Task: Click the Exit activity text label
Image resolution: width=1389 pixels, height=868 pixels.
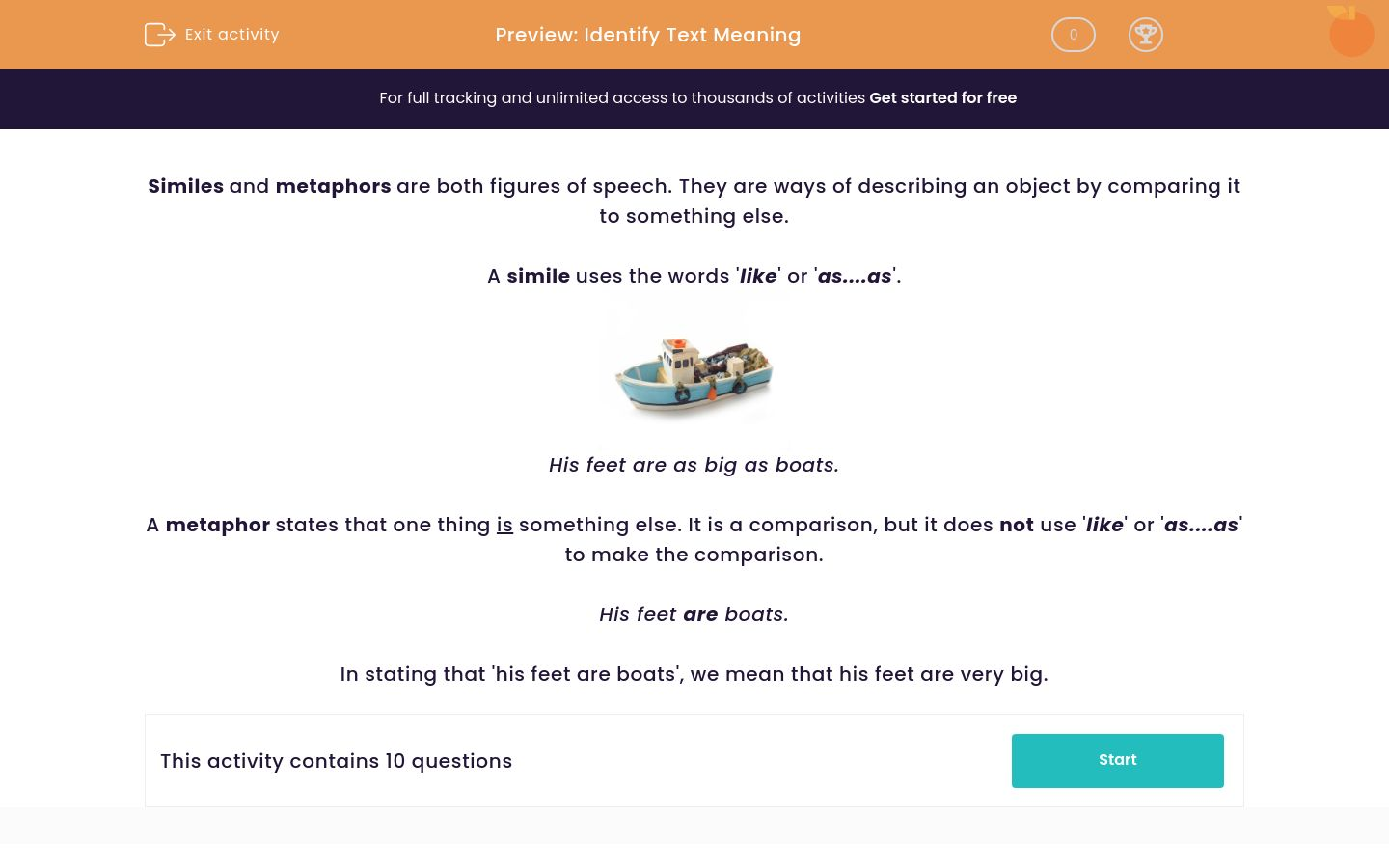Action: click(x=231, y=35)
